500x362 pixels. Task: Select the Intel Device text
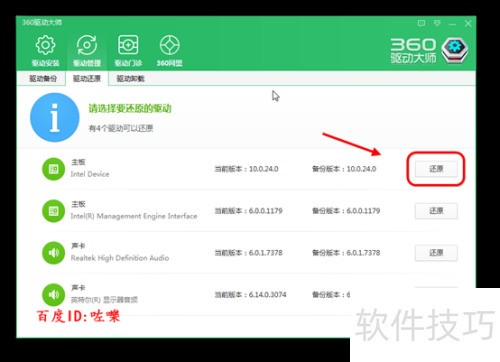(90, 174)
